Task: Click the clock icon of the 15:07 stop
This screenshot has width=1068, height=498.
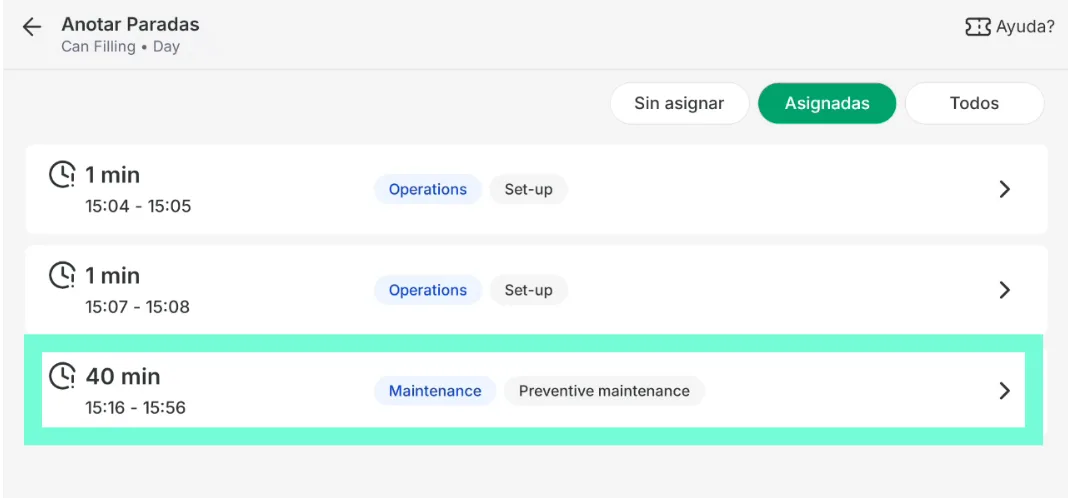Action: [x=62, y=275]
